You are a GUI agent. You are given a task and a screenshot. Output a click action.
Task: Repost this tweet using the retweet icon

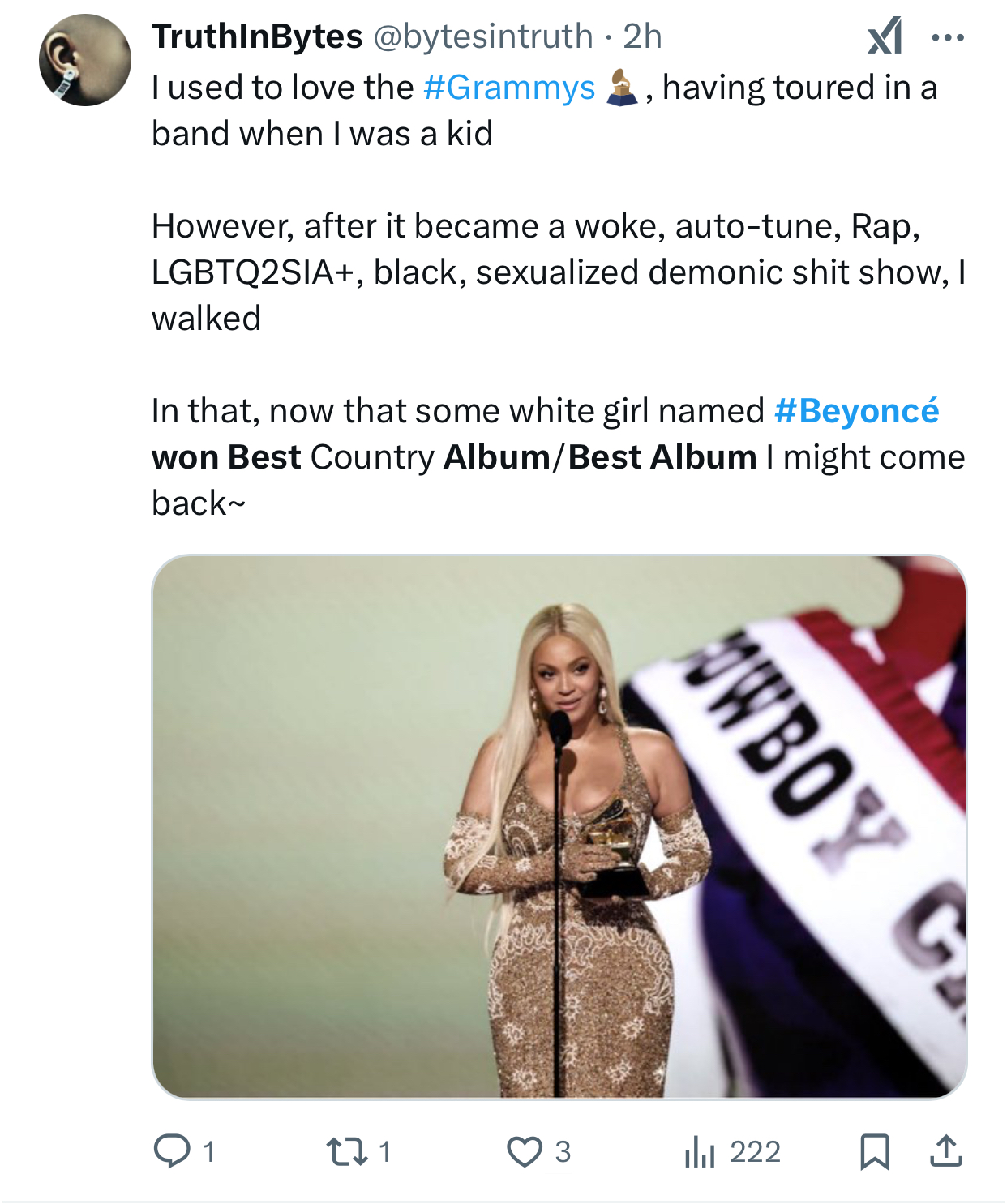pyautogui.click(x=346, y=1151)
